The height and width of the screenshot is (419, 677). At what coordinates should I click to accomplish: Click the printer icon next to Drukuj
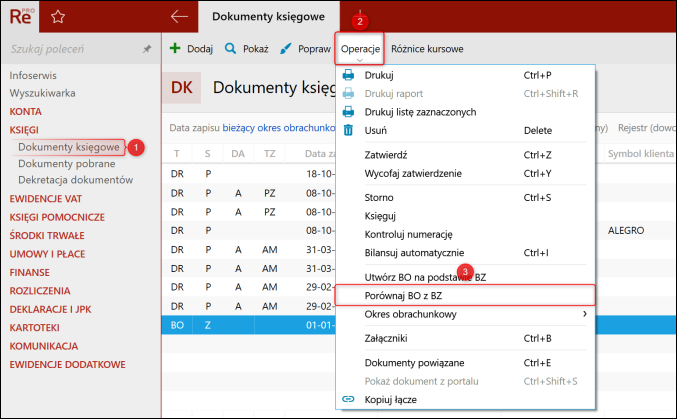click(x=348, y=75)
